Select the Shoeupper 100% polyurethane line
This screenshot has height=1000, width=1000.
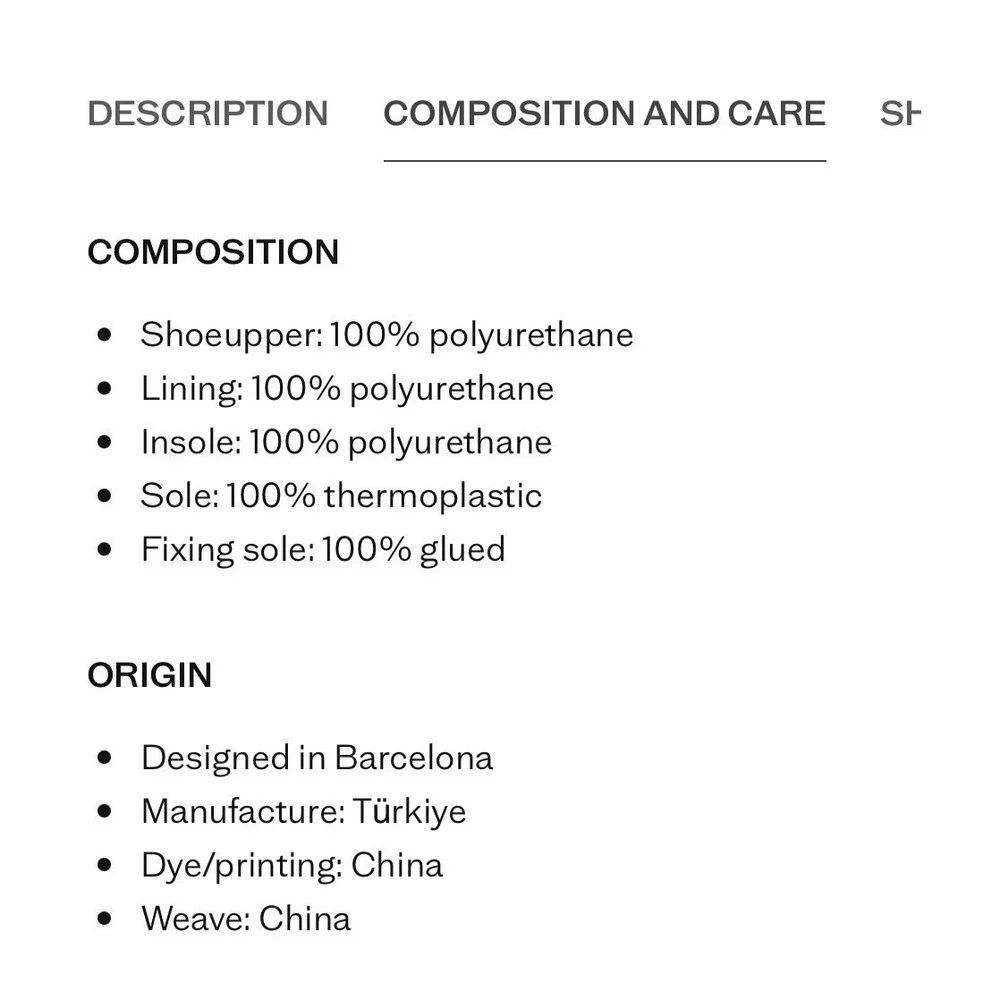[x=387, y=335]
